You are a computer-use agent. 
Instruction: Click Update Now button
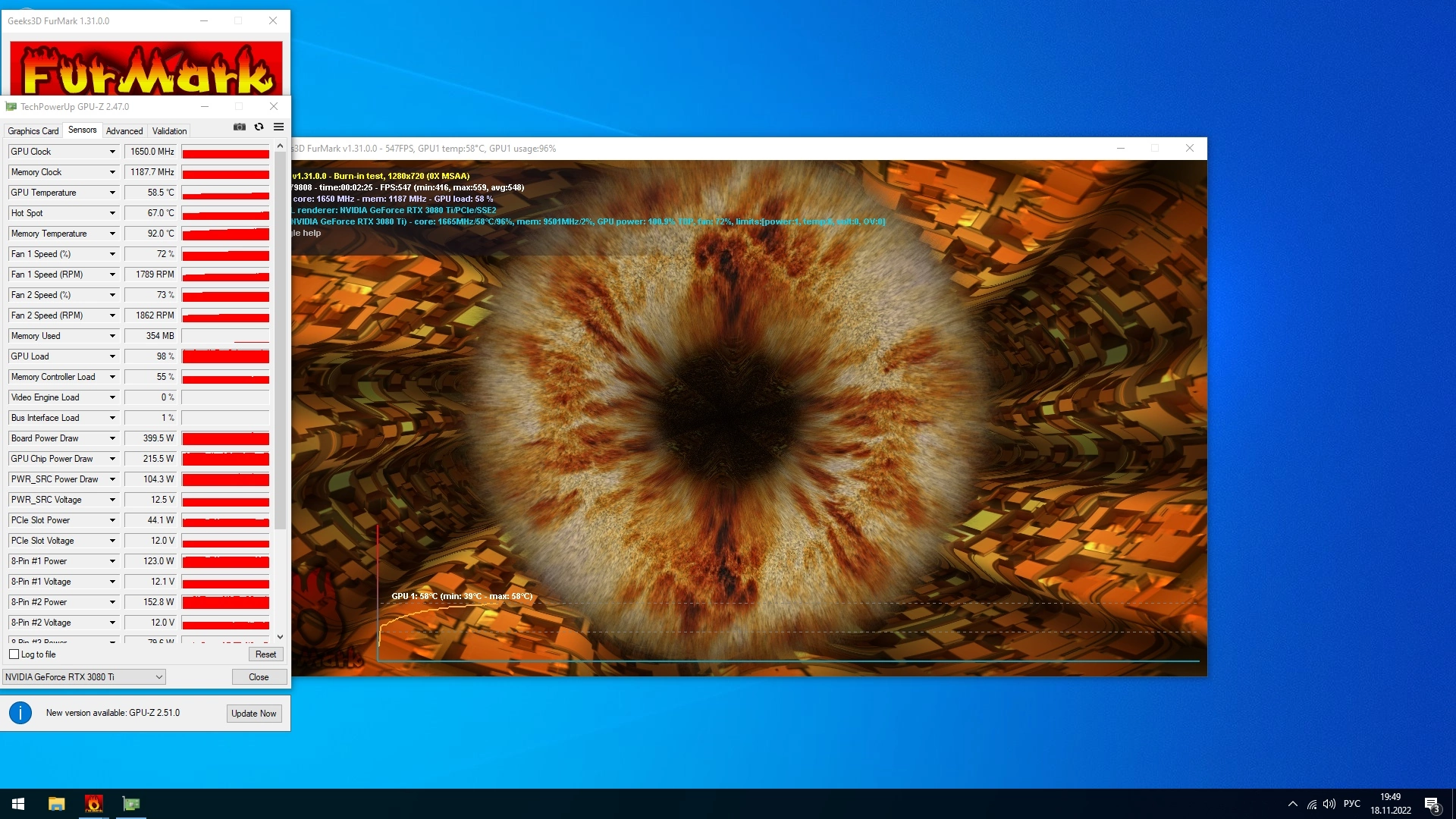point(254,714)
